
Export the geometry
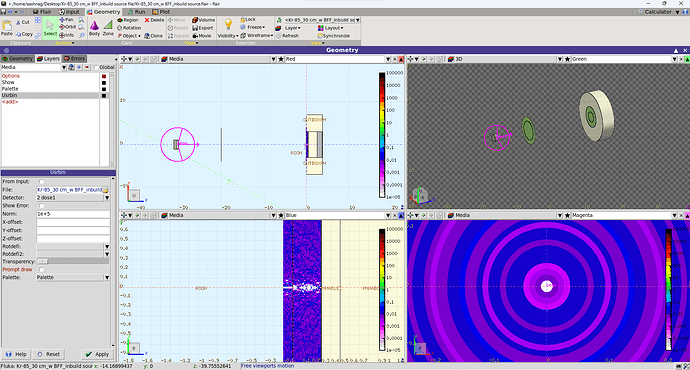point(202,28)
